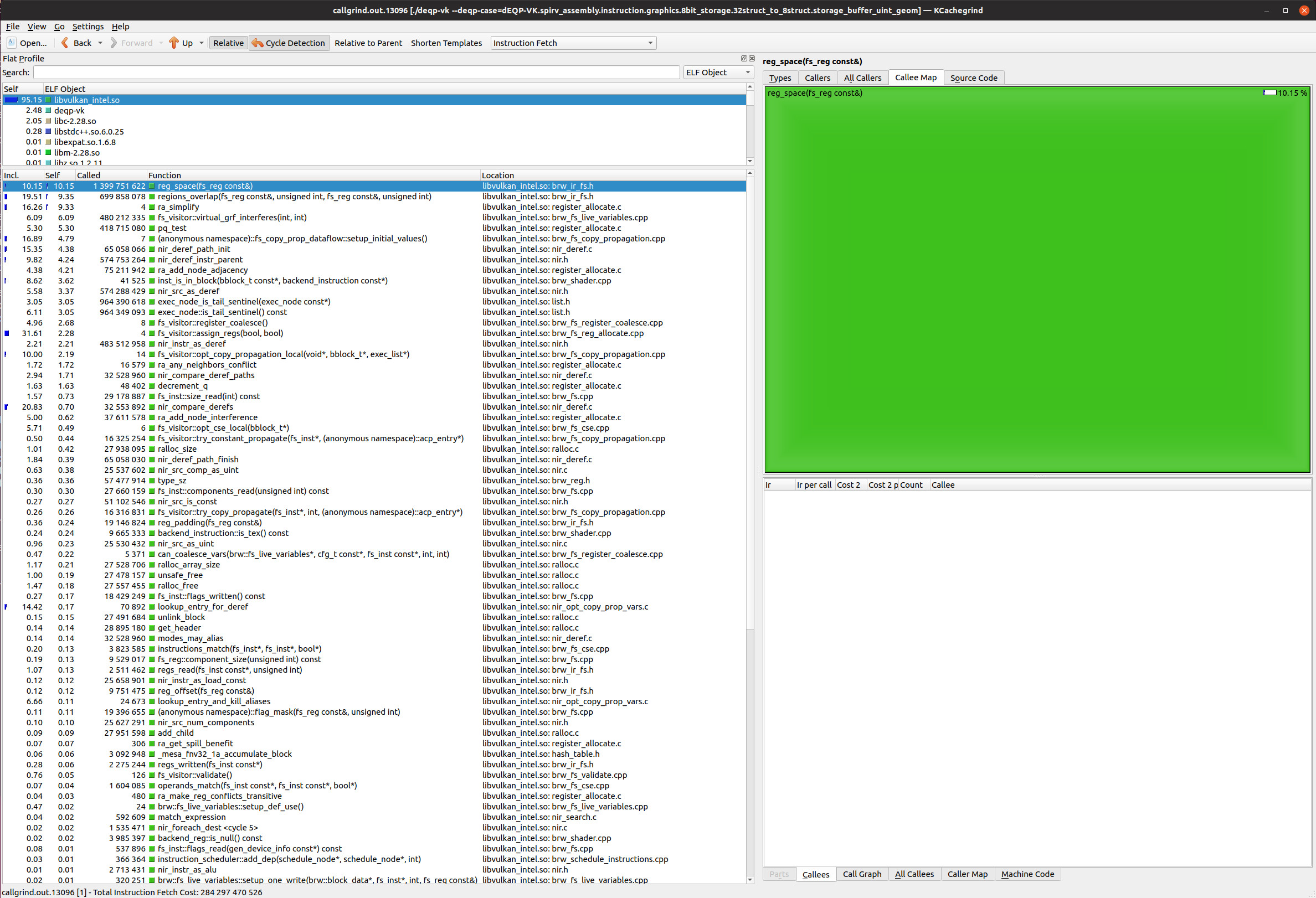Click the Cycle Detection arrow icon
Screen dimensions: 1316x898
(x=258, y=43)
